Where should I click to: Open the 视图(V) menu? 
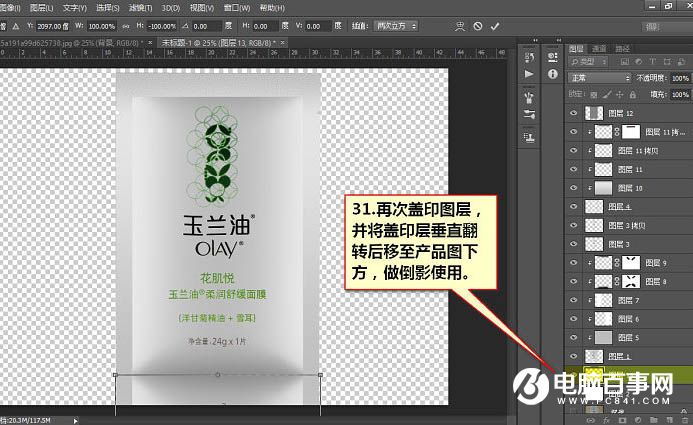pos(202,8)
